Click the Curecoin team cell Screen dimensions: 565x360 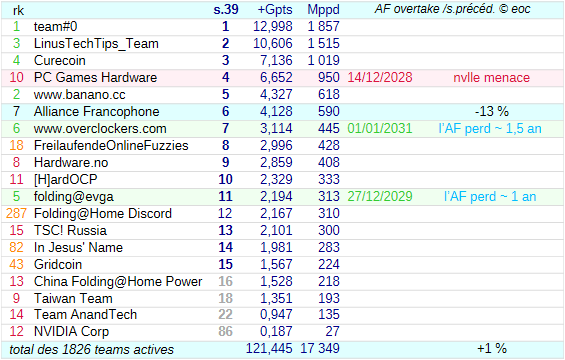point(59,61)
